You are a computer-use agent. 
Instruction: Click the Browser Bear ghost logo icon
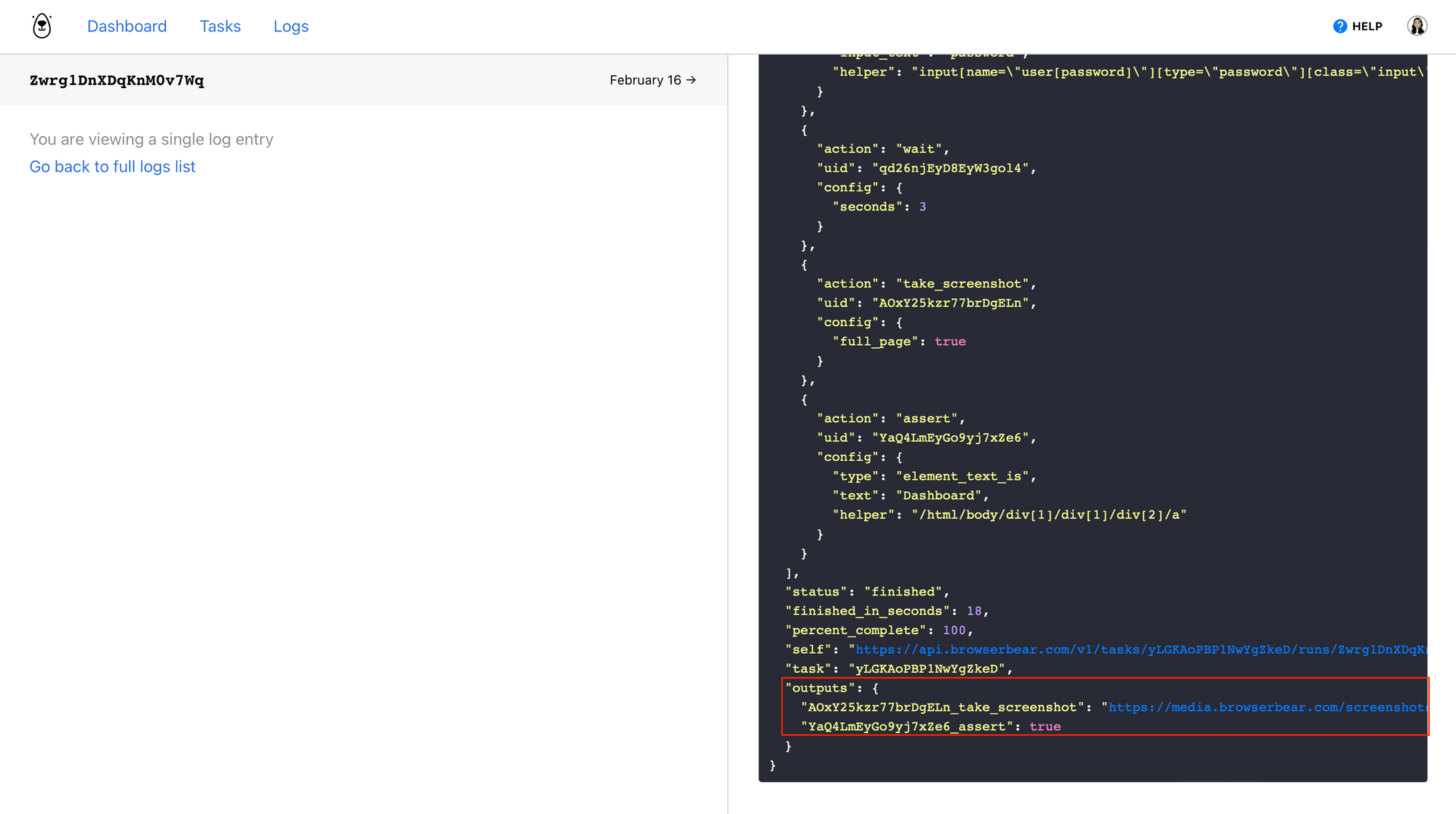click(42, 26)
